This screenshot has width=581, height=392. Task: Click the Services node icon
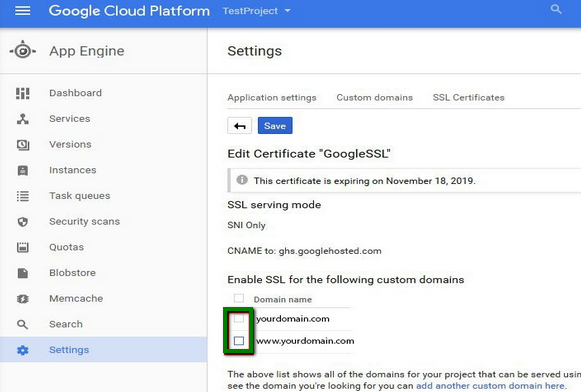(x=23, y=119)
